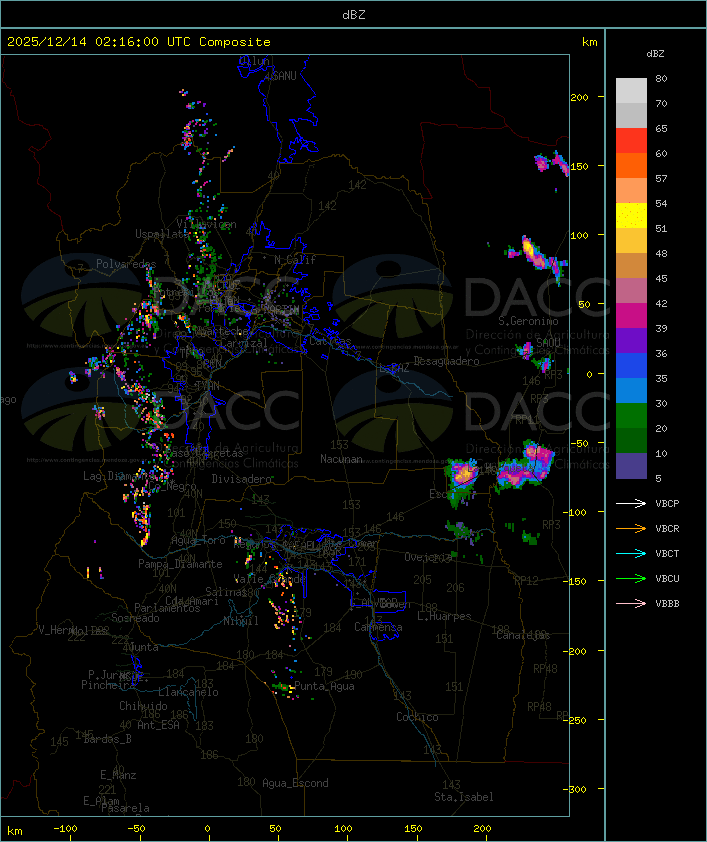Select the purple 36-39 dBZ swatch
The width and height of the screenshot is (707, 842).
click(631, 340)
